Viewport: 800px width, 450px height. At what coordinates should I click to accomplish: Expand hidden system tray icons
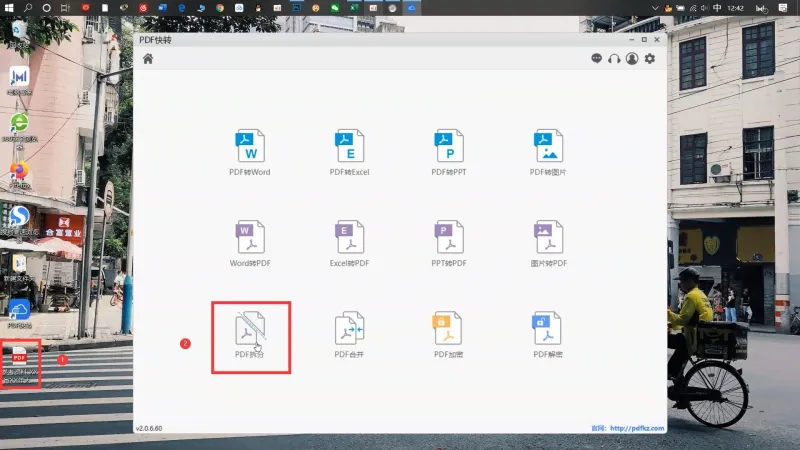pyautogui.click(x=655, y=8)
